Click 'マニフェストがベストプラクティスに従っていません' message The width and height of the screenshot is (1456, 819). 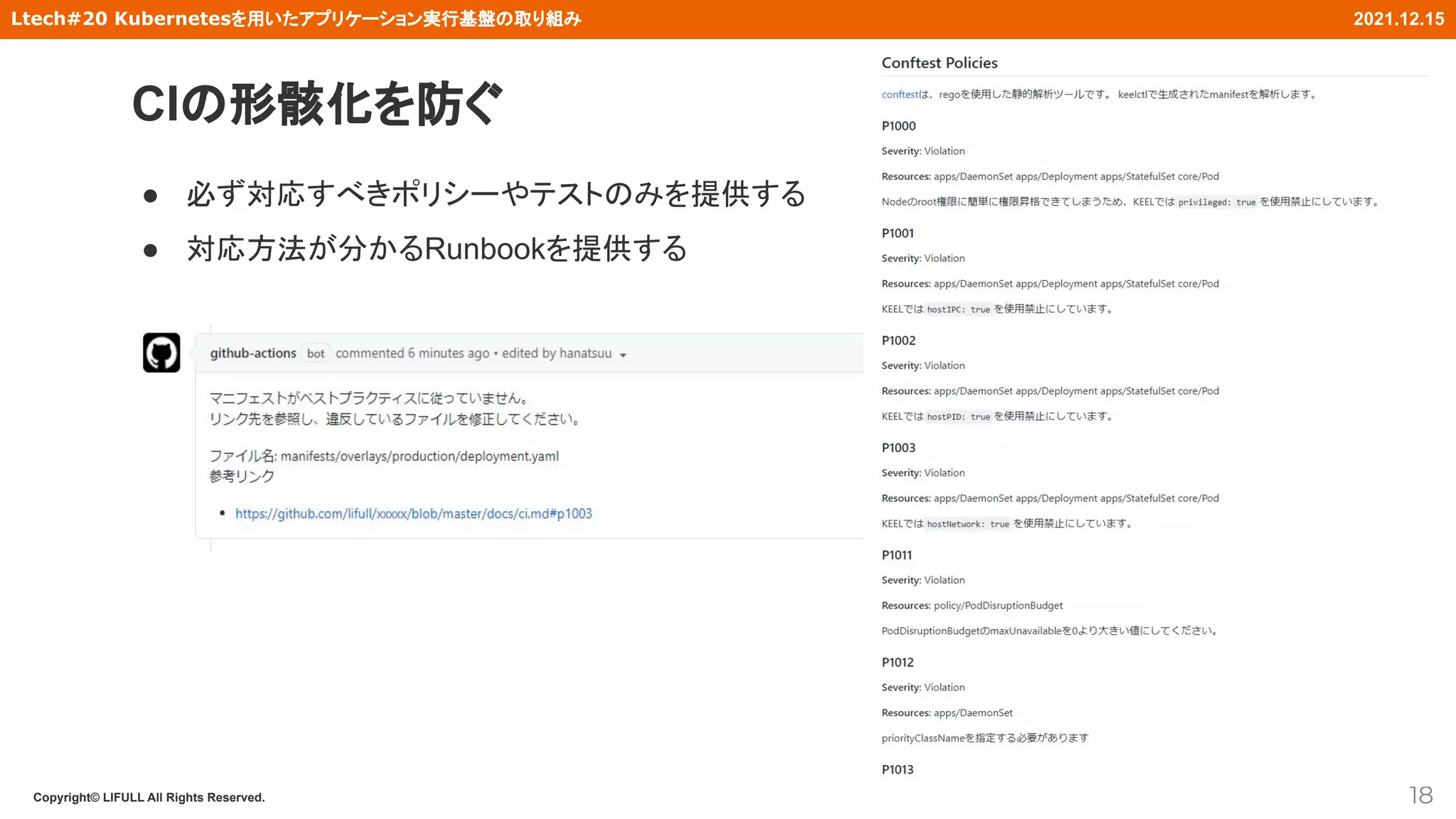coord(368,398)
